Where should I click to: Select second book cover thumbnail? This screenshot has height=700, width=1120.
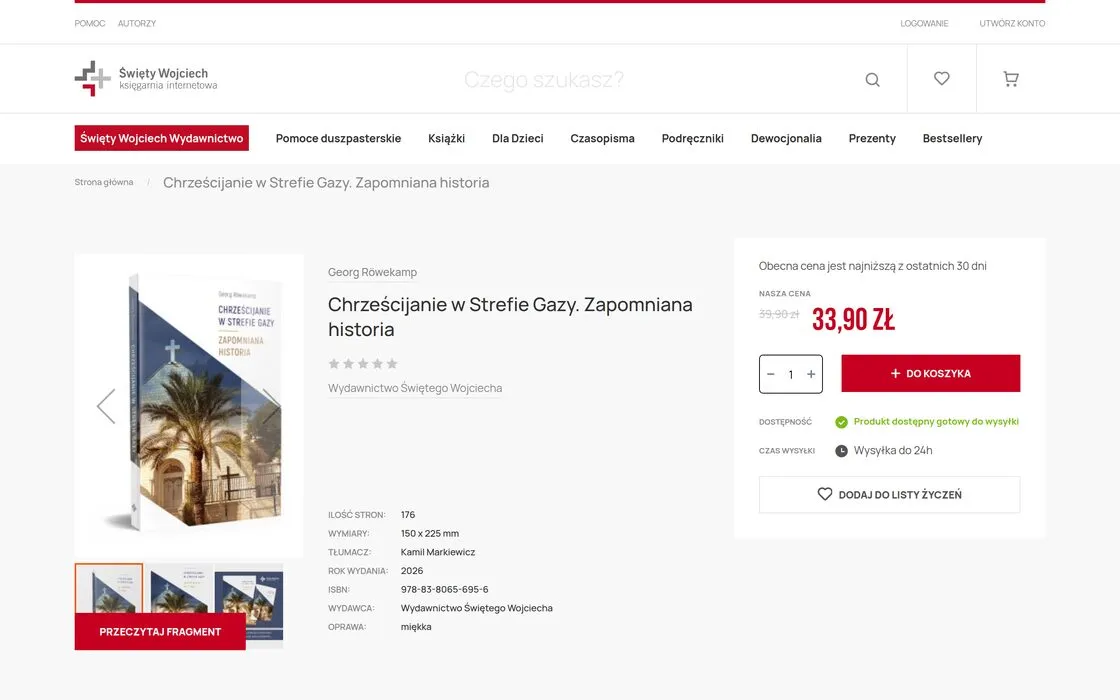(179, 588)
